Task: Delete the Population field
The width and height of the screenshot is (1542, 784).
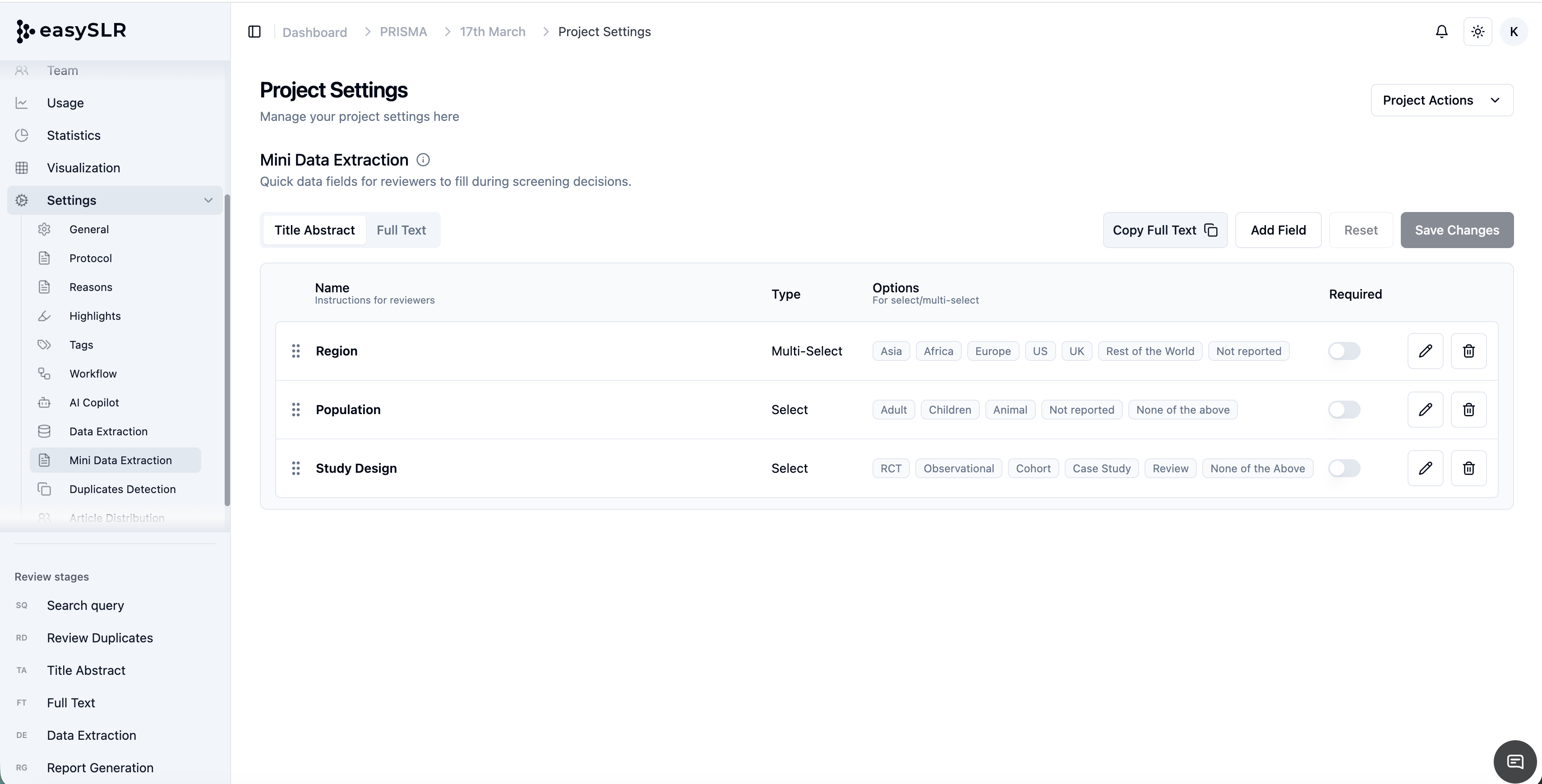Action: coord(1468,409)
